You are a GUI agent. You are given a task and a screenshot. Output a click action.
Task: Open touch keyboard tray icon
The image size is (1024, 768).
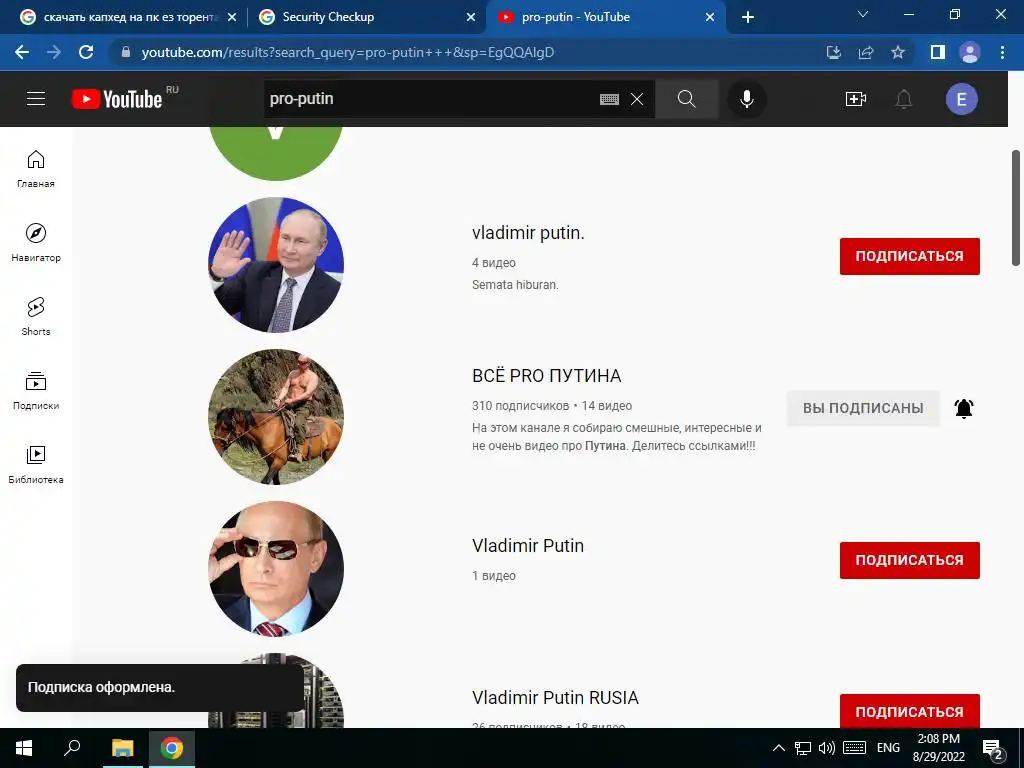click(854, 748)
